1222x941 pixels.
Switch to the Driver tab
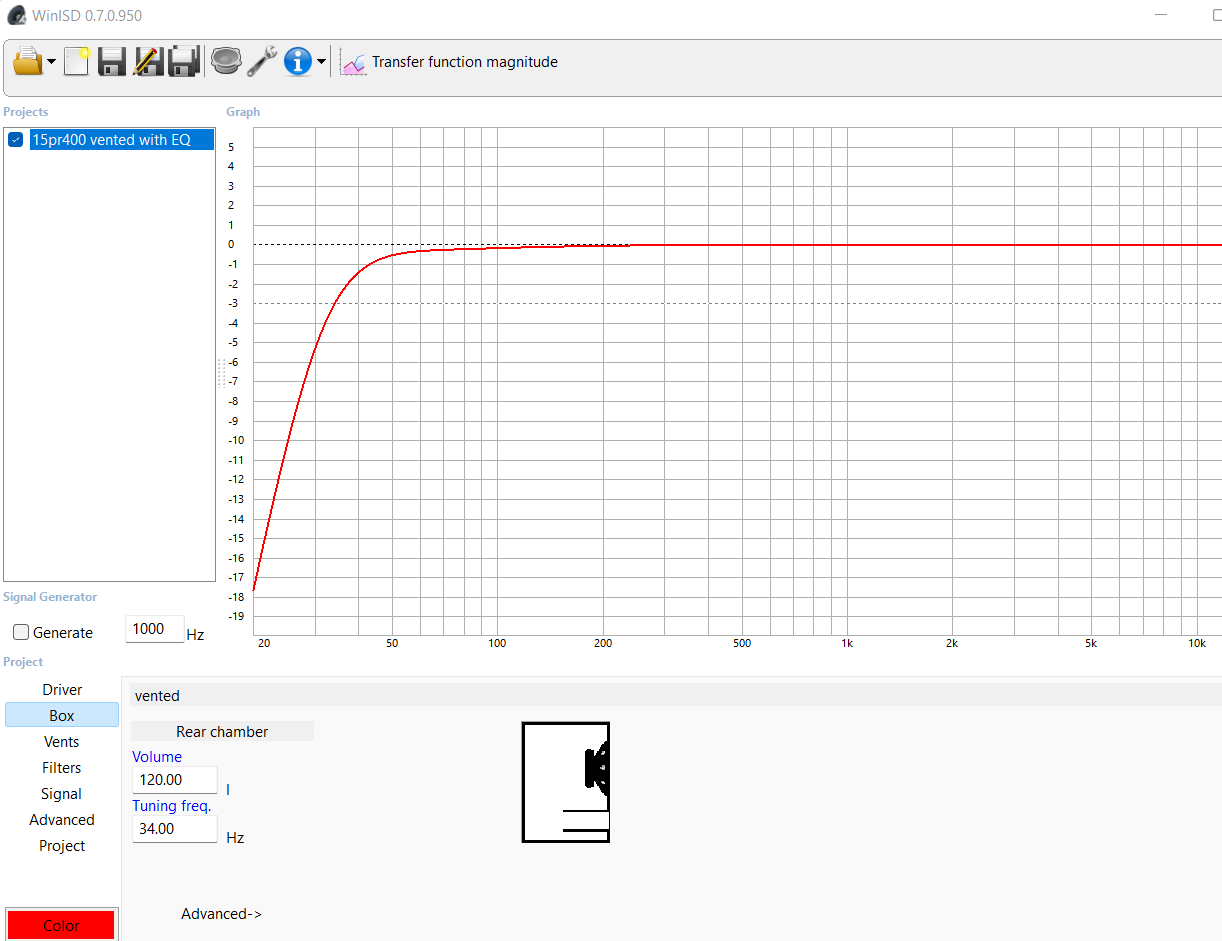coord(62,690)
